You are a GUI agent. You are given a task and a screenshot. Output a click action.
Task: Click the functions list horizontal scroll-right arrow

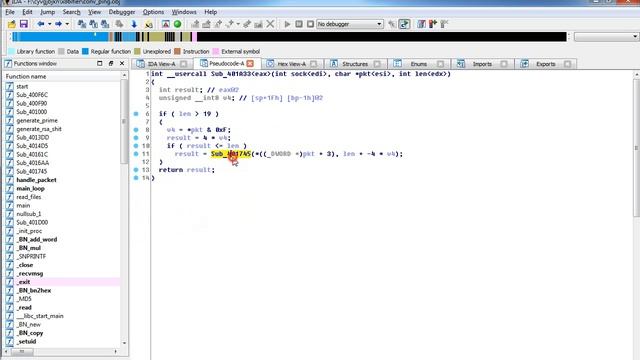pyautogui.click(x=116, y=351)
